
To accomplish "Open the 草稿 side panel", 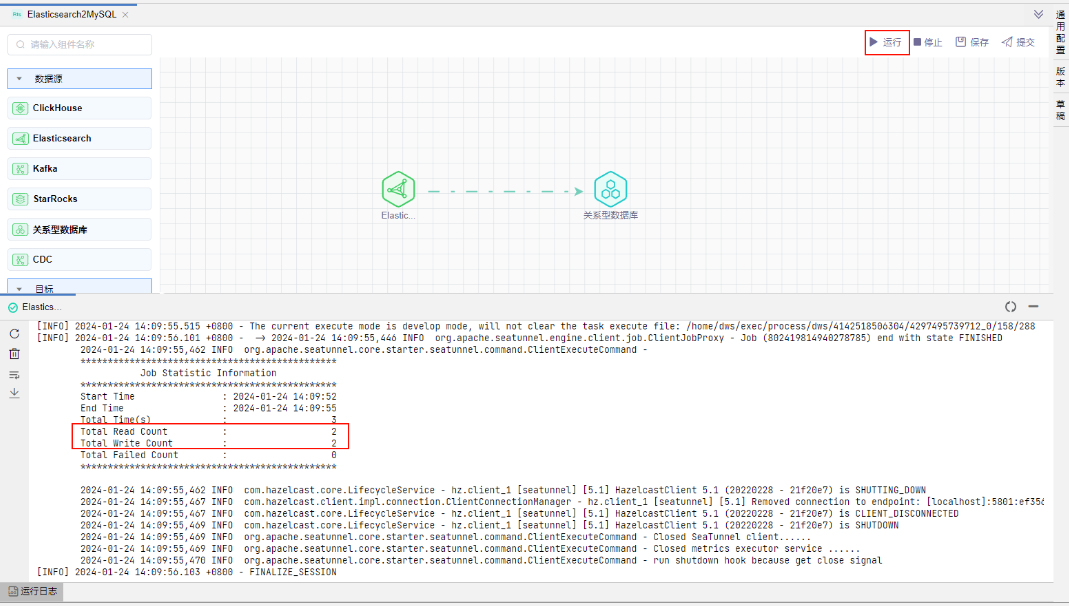I will [1060, 110].
